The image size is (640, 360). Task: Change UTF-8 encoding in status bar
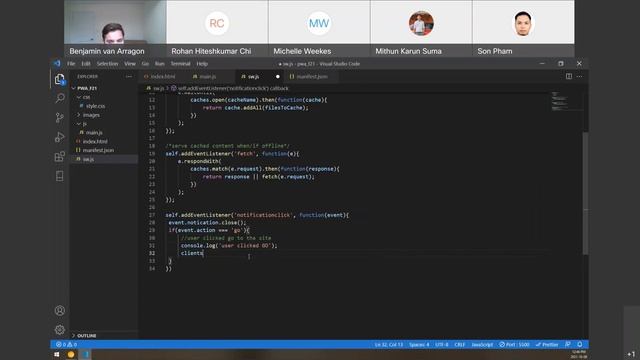(x=442, y=344)
